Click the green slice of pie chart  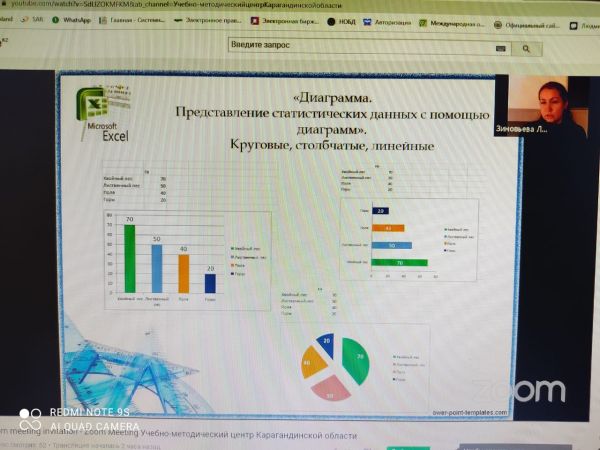(357, 359)
